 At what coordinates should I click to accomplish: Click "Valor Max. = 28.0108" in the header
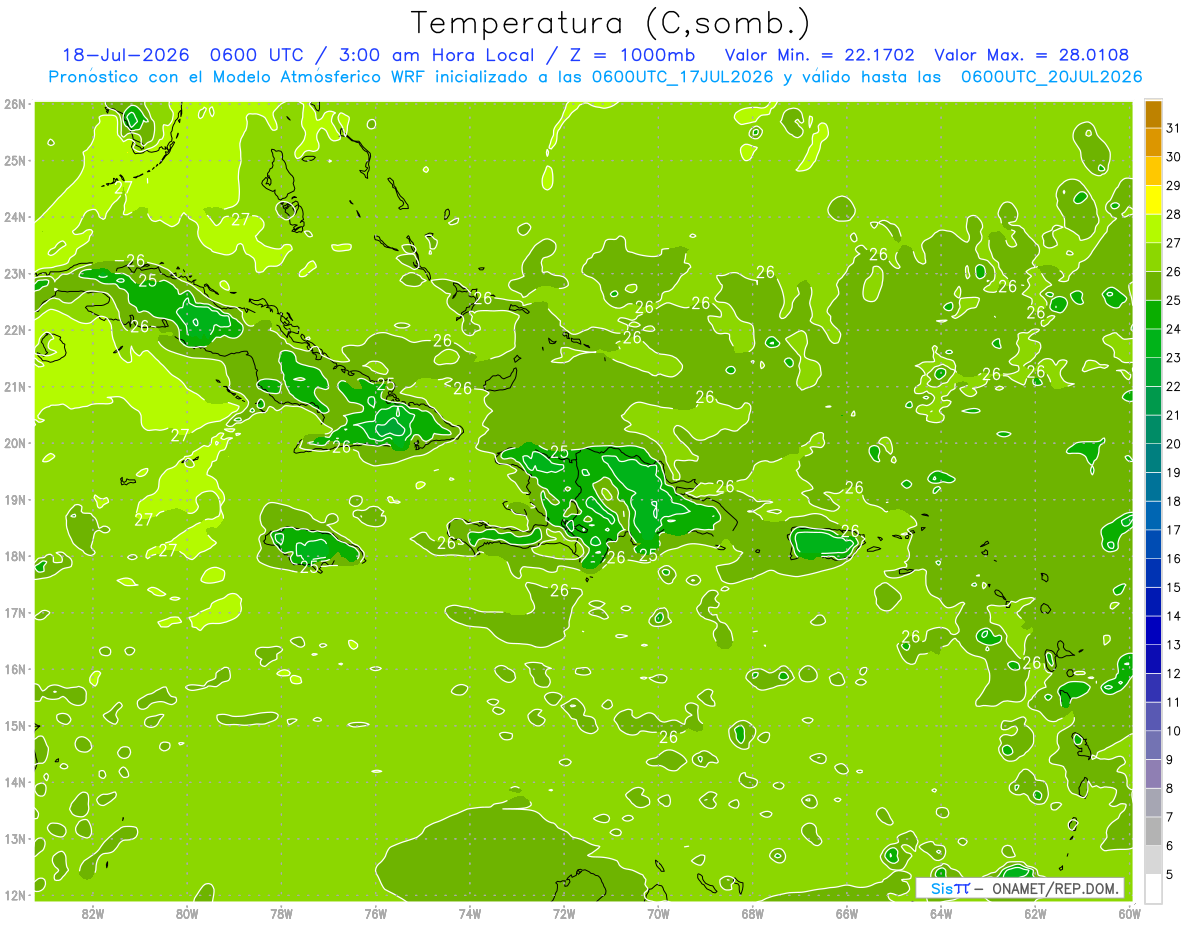(1032, 55)
